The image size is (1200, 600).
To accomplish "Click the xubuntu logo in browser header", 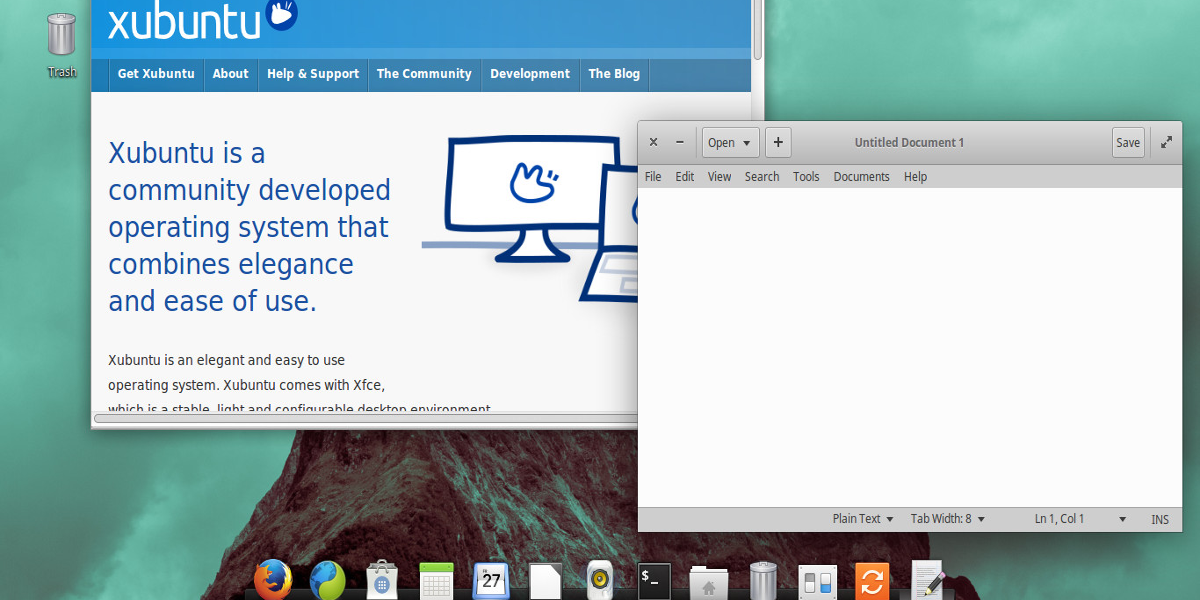I will [203, 19].
